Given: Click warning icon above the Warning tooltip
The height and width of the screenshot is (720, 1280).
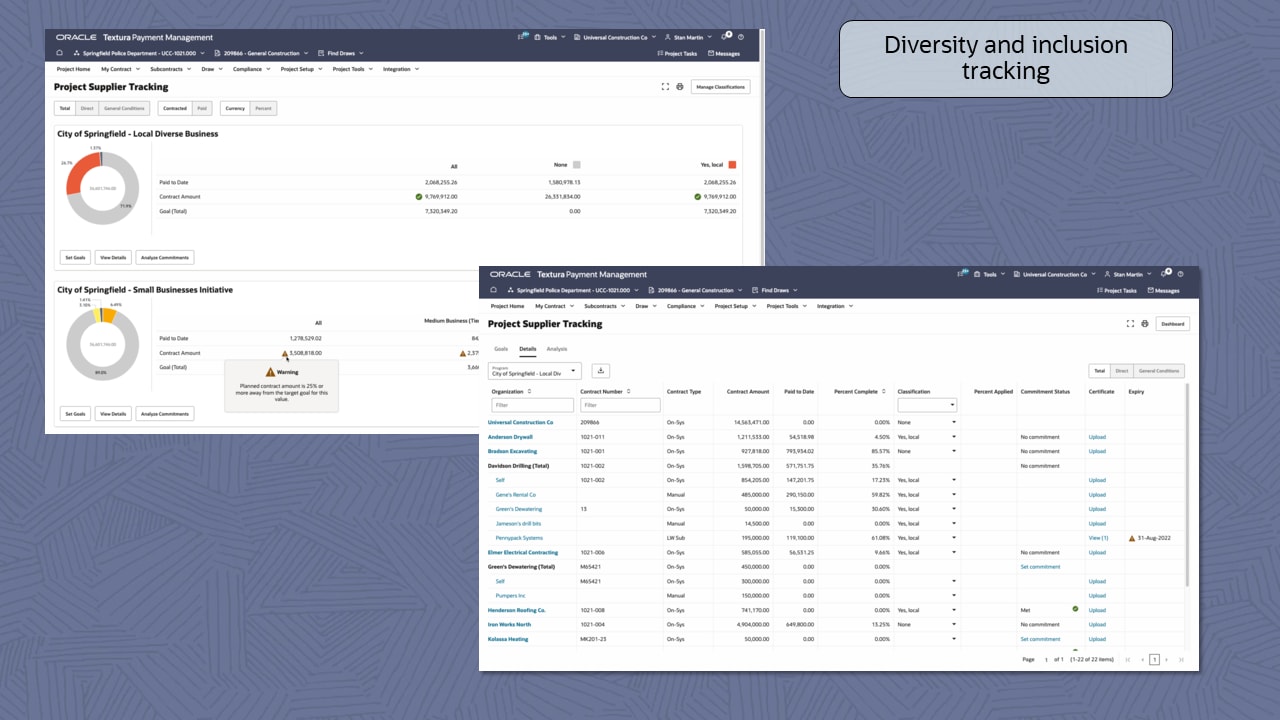Looking at the screenshot, I should pyautogui.click(x=285, y=354).
